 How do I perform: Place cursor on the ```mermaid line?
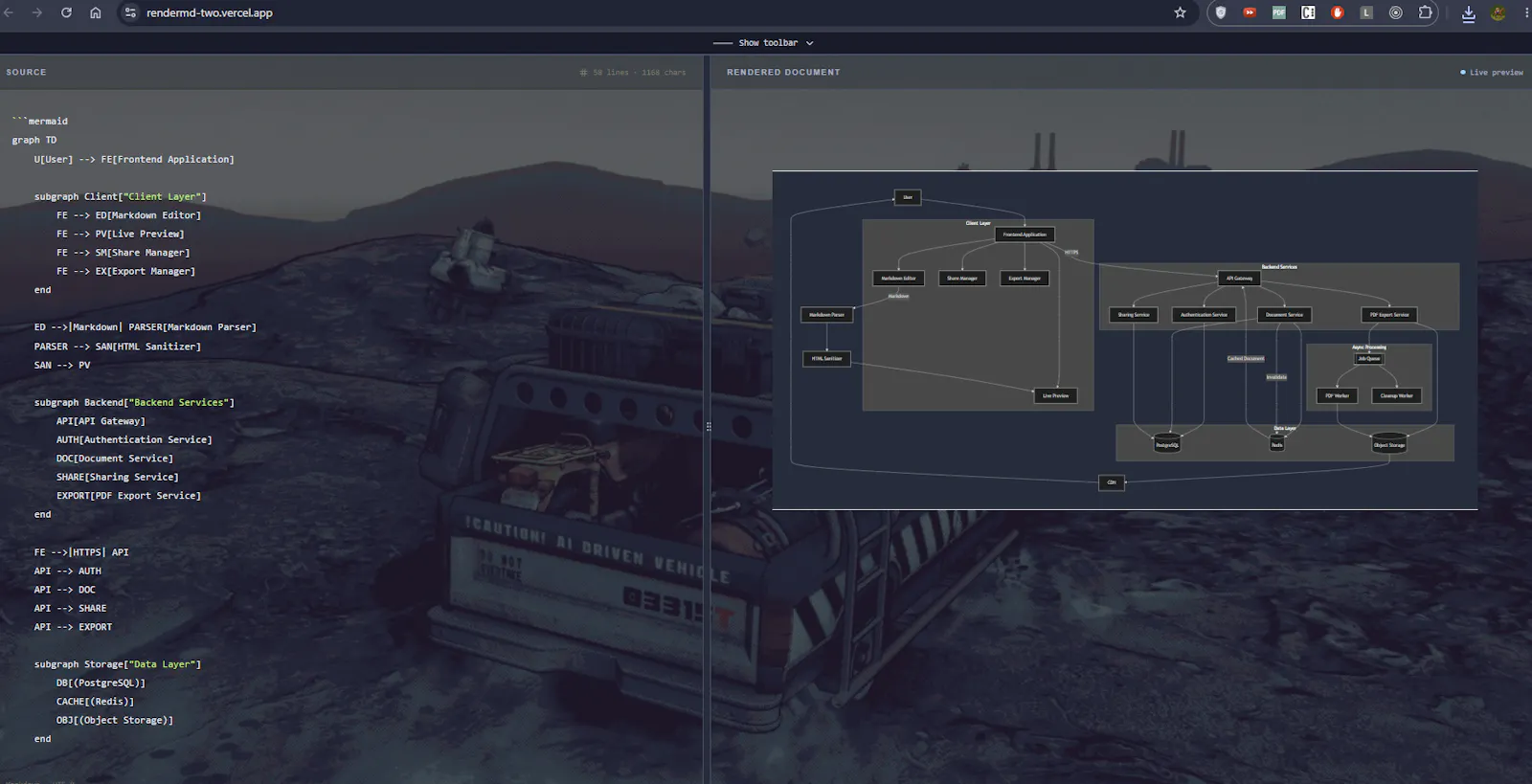(x=39, y=122)
